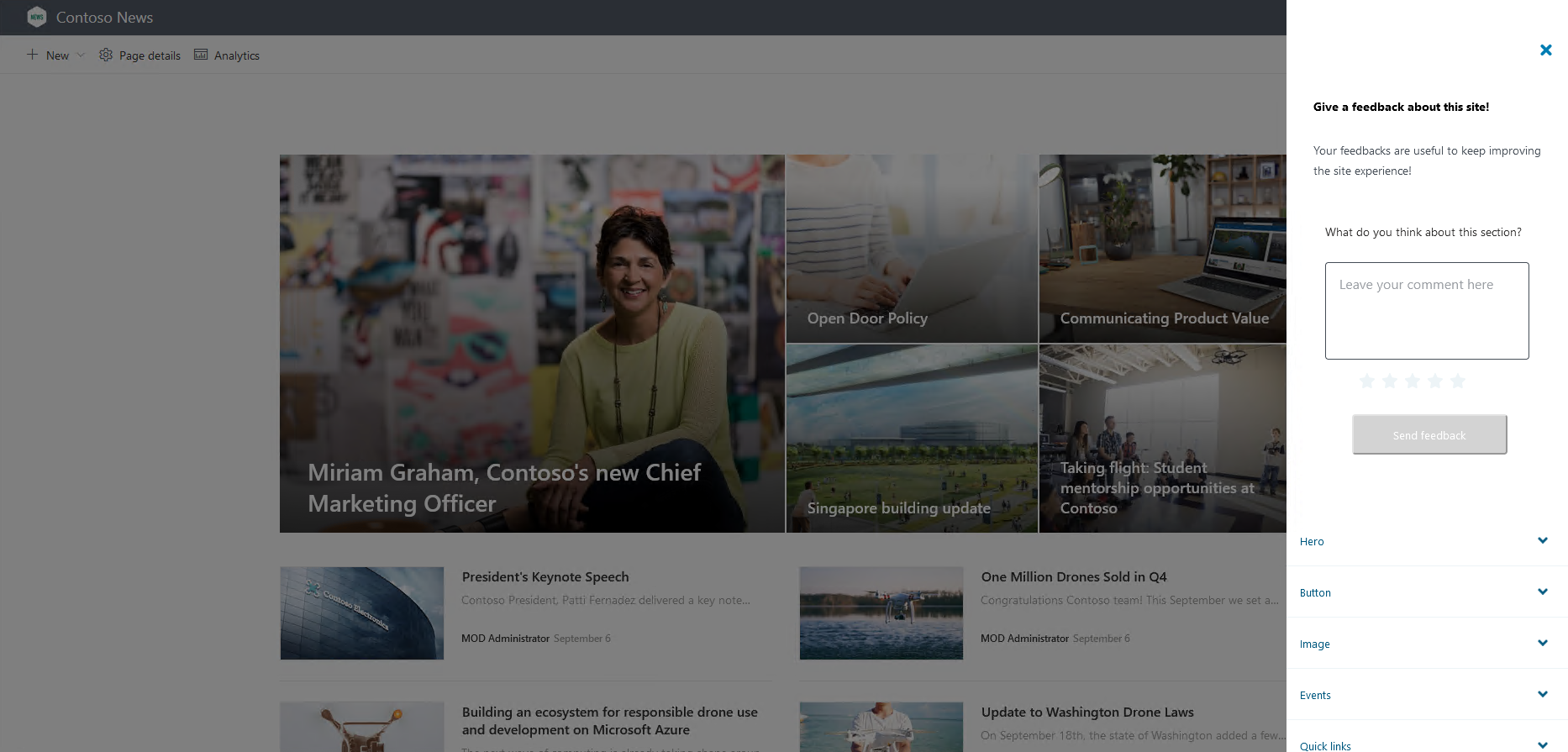Close the feedback panel
Screen dimensions: 1568x752
(1545, 50)
